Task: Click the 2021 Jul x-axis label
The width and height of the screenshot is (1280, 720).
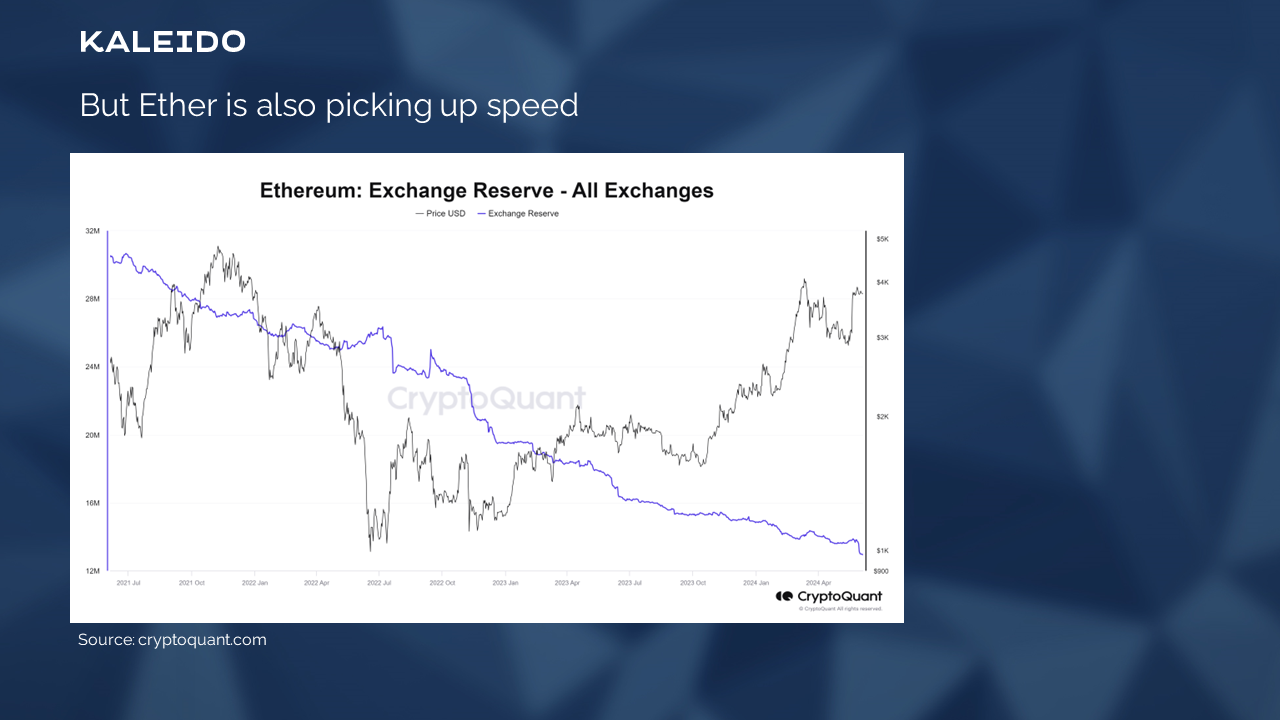Action: (x=128, y=581)
